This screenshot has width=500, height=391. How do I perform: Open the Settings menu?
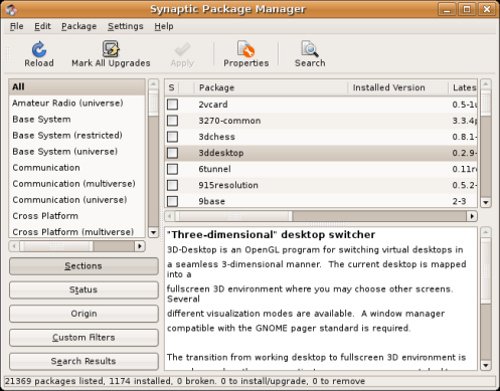pyautogui.click(x=125, y=26)
